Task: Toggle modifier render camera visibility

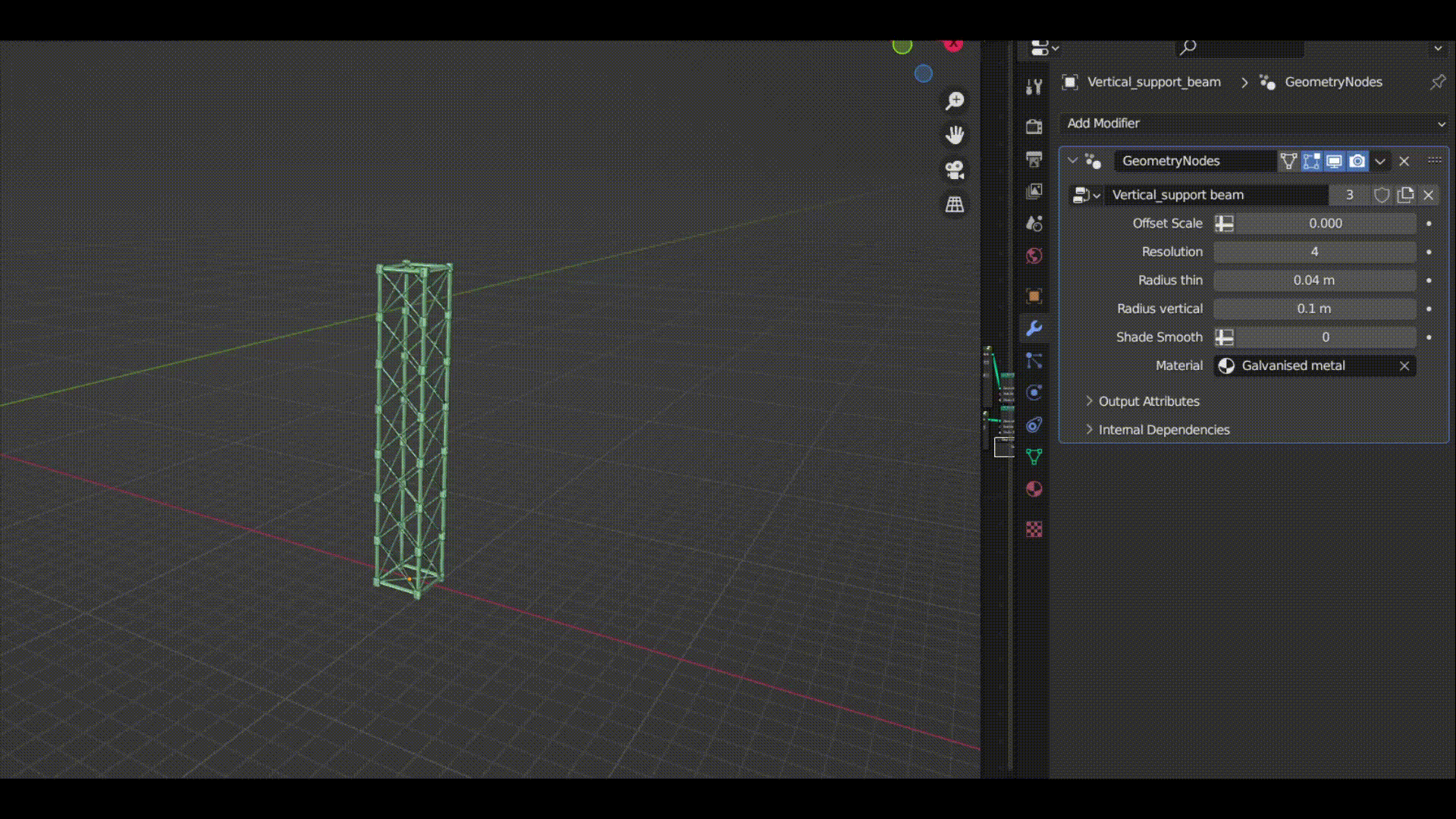Action: (1357, 161)
